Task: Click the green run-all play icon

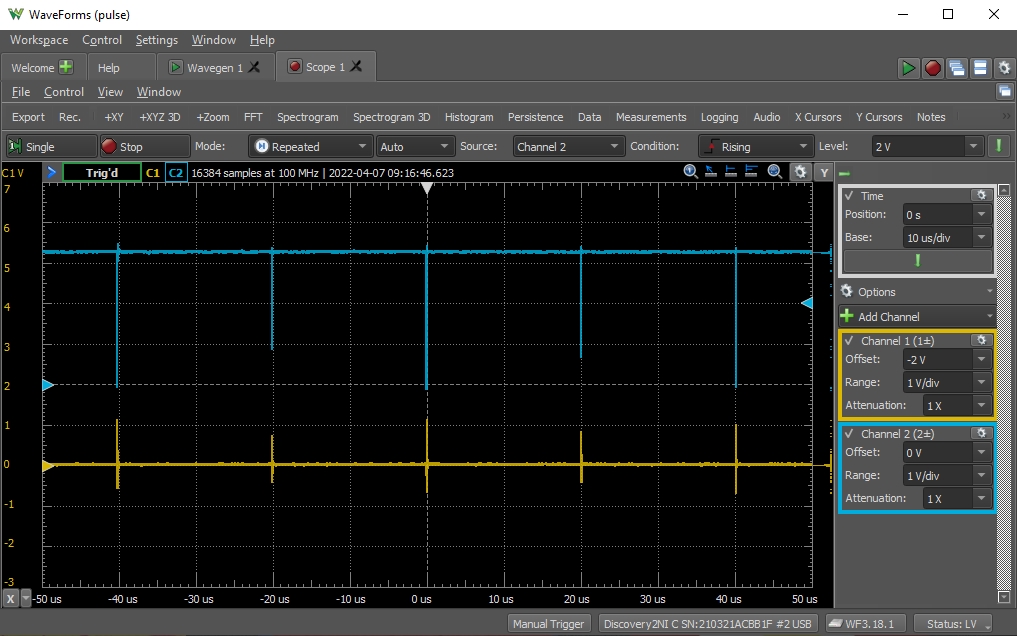Action: (x=908, y=68)
